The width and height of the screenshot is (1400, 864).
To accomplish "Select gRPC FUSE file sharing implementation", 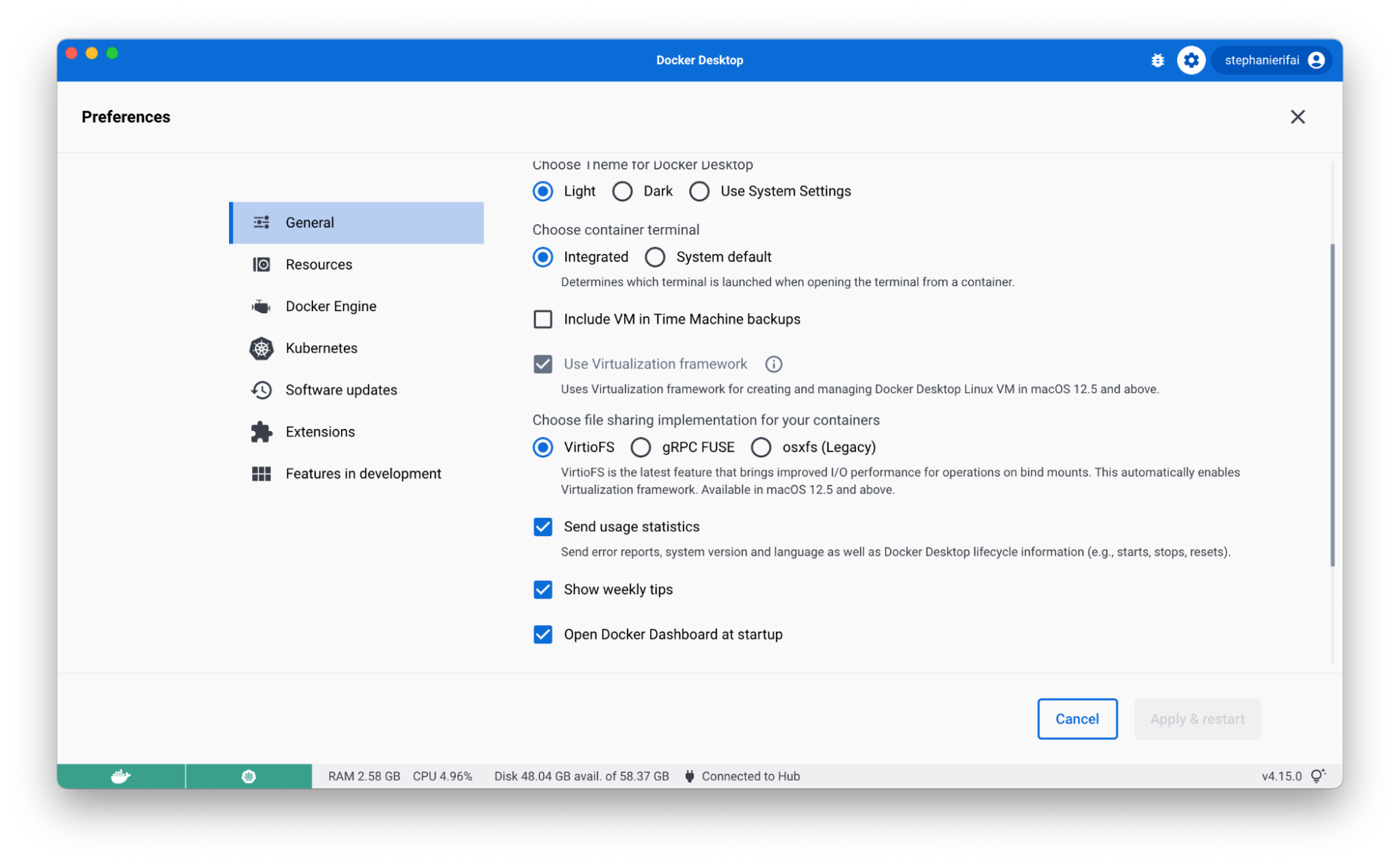I will pos(641,447).
